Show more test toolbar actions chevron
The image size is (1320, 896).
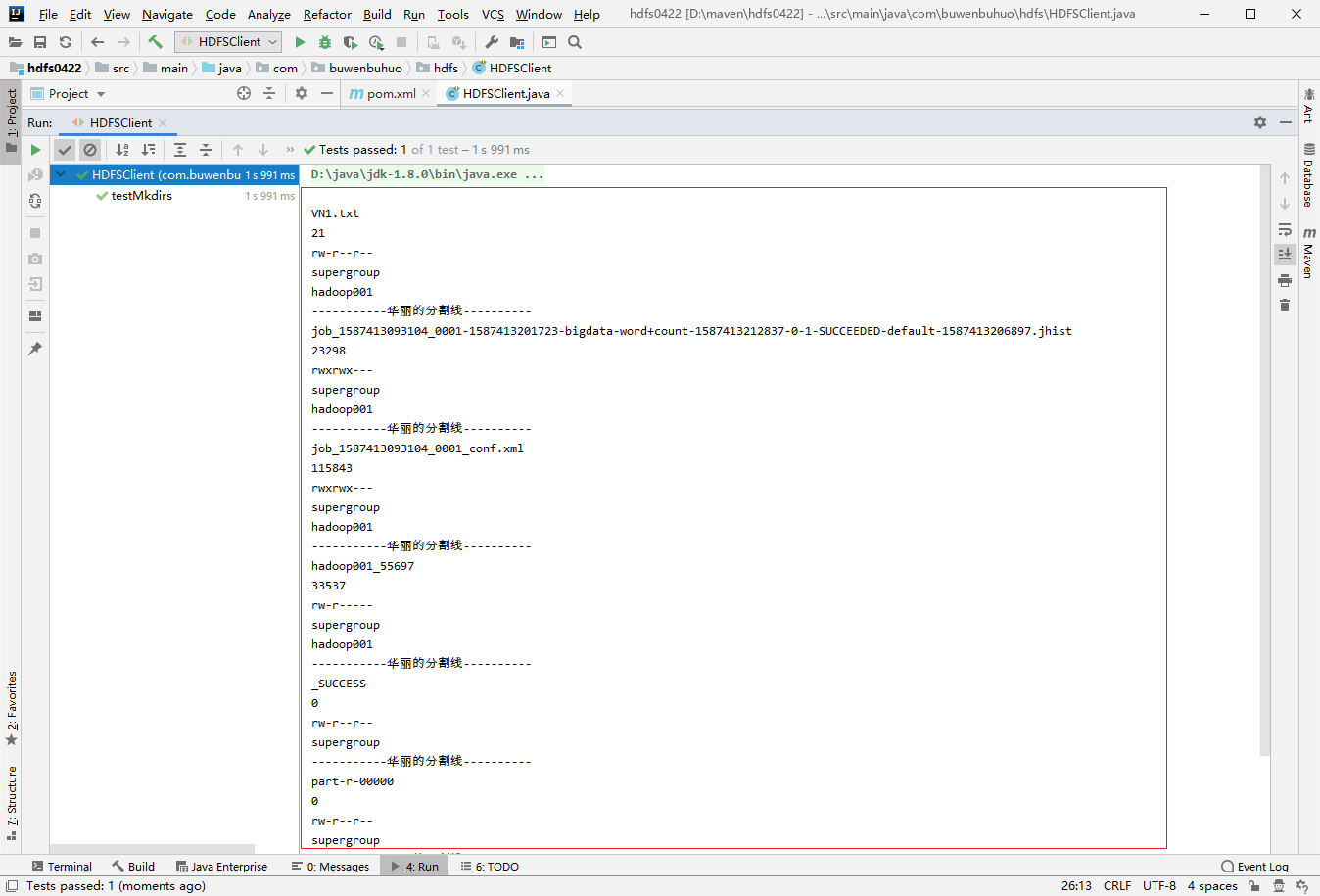tap(290, 150)
